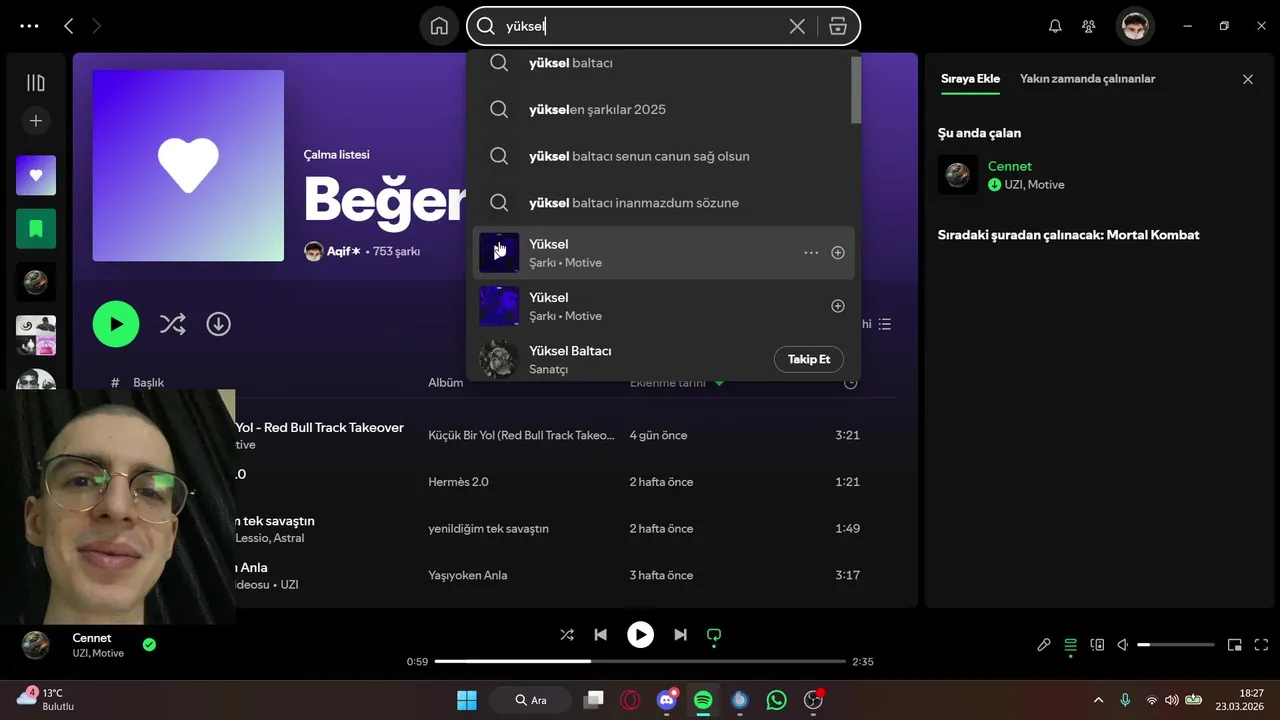Download the playlist
Viewport: 1280px width, 720px height.
218,324
